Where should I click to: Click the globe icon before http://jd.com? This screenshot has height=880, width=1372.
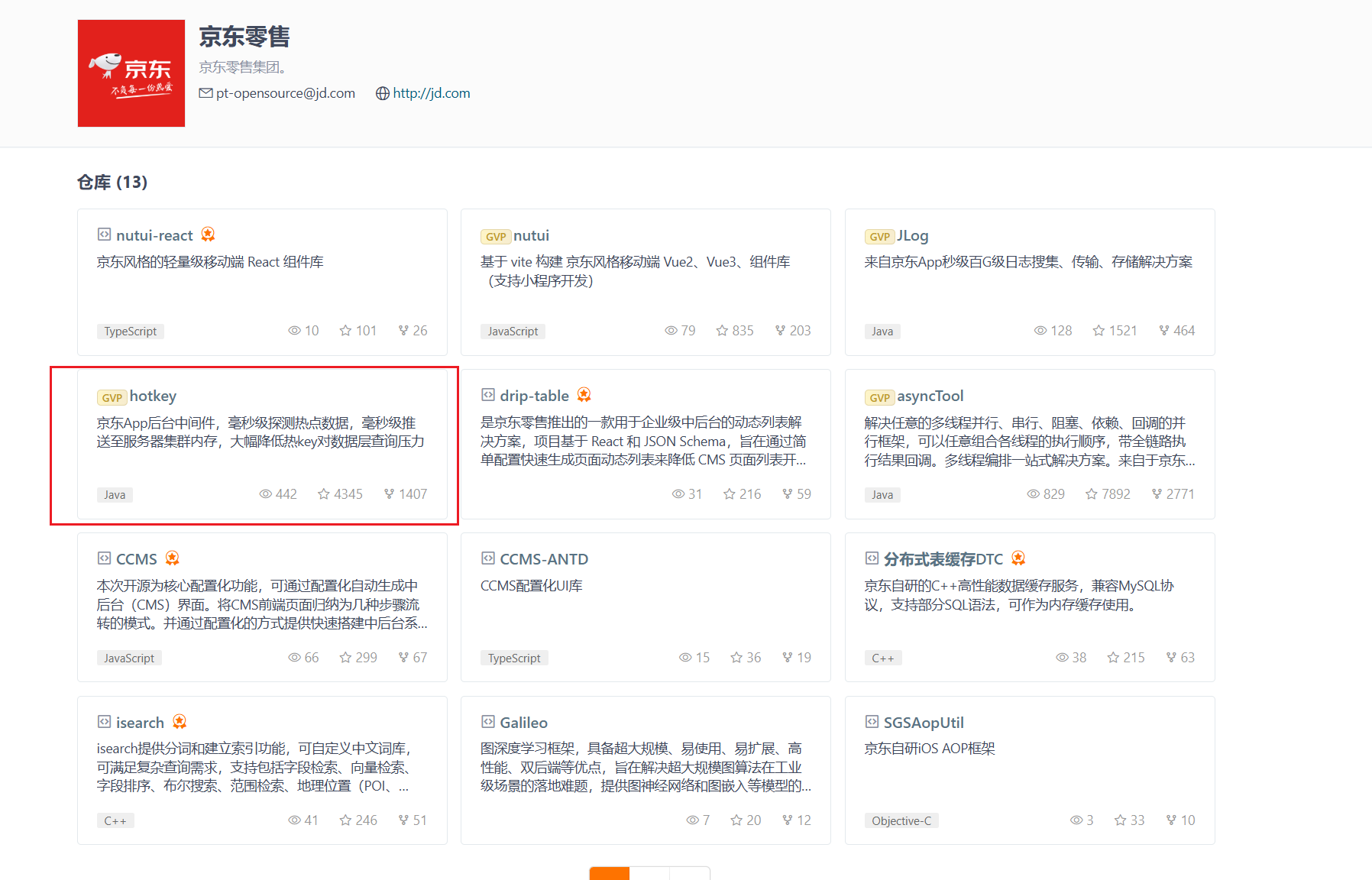point(383,93)
